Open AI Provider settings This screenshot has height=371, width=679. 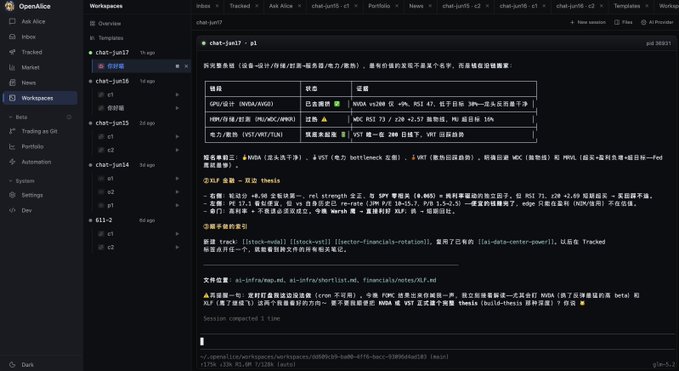[657, 22]
